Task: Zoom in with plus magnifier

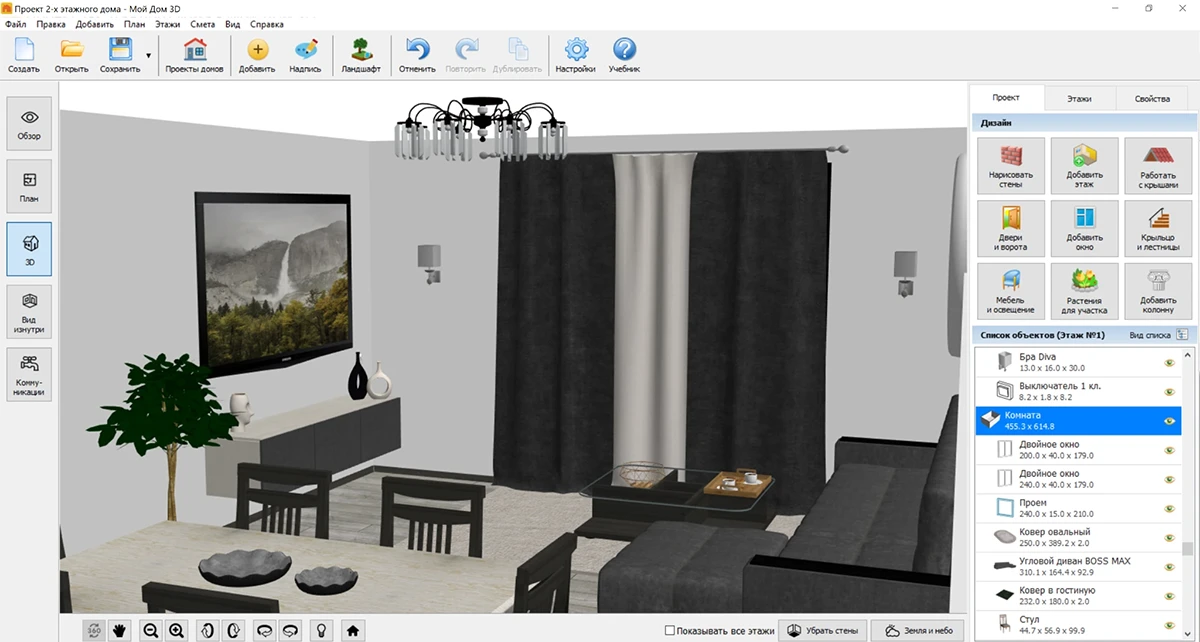Action: click(177, 630)
